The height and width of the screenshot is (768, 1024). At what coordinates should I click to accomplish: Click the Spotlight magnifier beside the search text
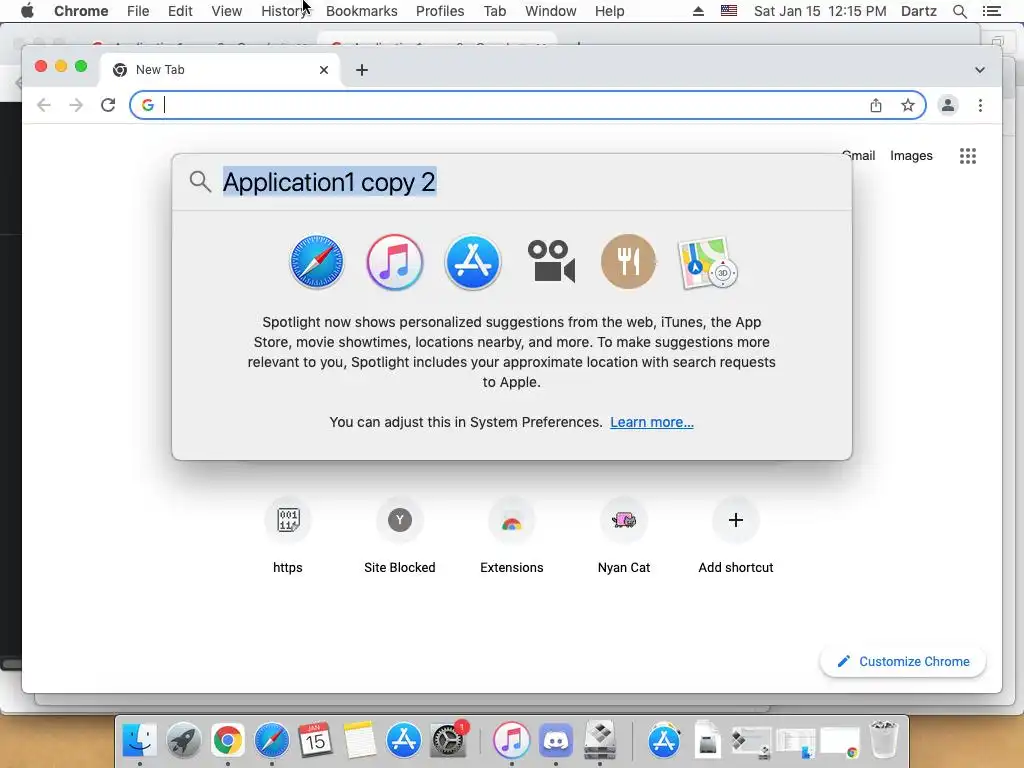(x=200, y=182)
